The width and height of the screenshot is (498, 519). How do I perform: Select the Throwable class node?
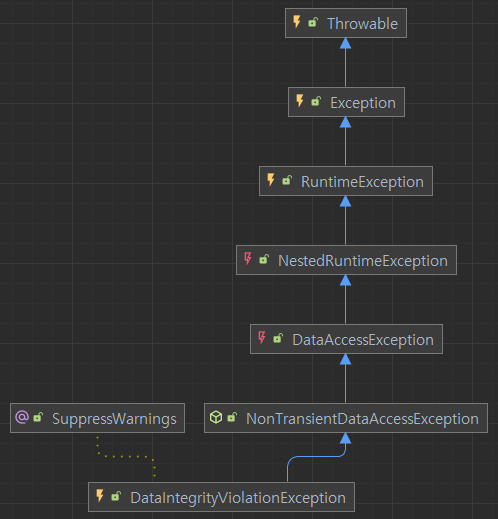(346, 23)
